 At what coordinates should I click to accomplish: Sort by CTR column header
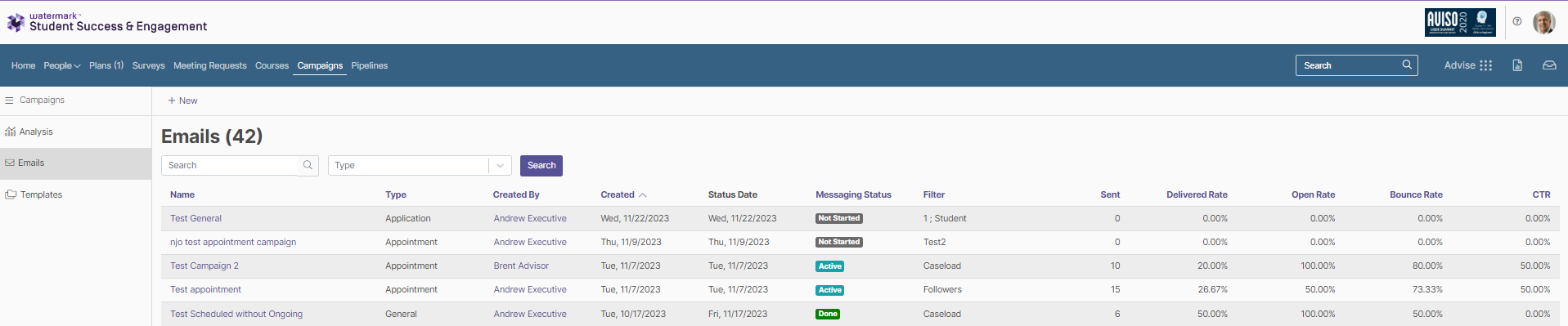tap(1541, 194)
